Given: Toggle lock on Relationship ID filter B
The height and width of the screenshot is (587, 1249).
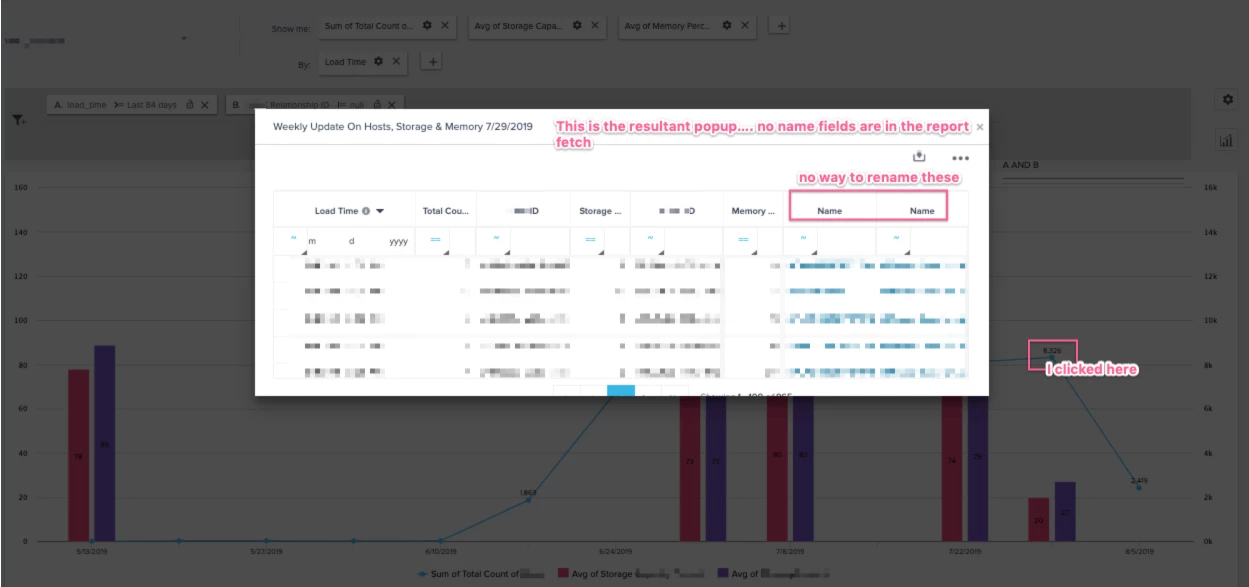Looking at the screenshot, I should (x=376, y=104).
